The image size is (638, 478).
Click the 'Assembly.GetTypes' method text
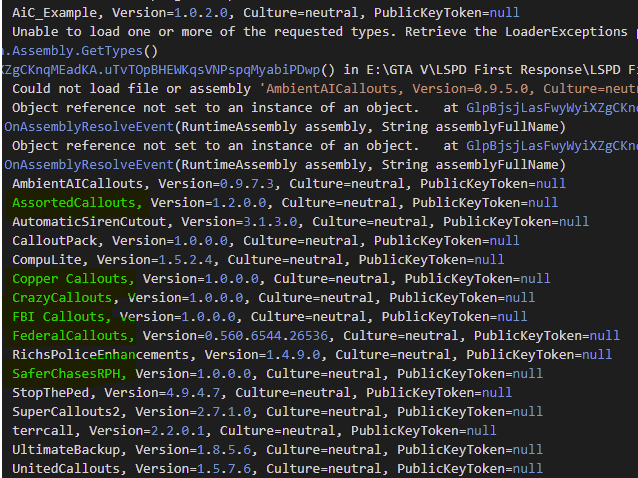tap(77, 51)
